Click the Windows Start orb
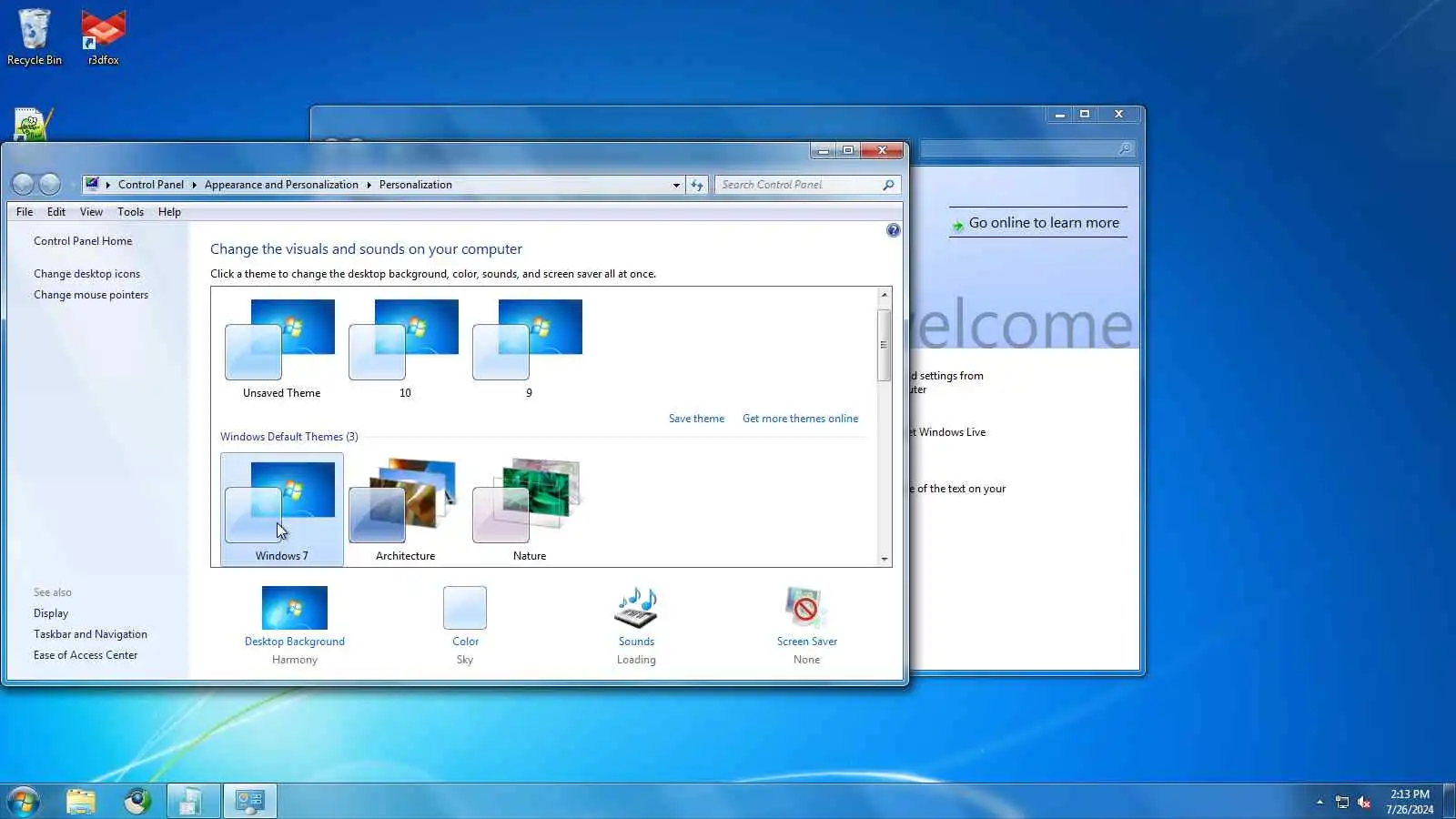Viewport: 1456px width, 819px height. coord(23,801)
